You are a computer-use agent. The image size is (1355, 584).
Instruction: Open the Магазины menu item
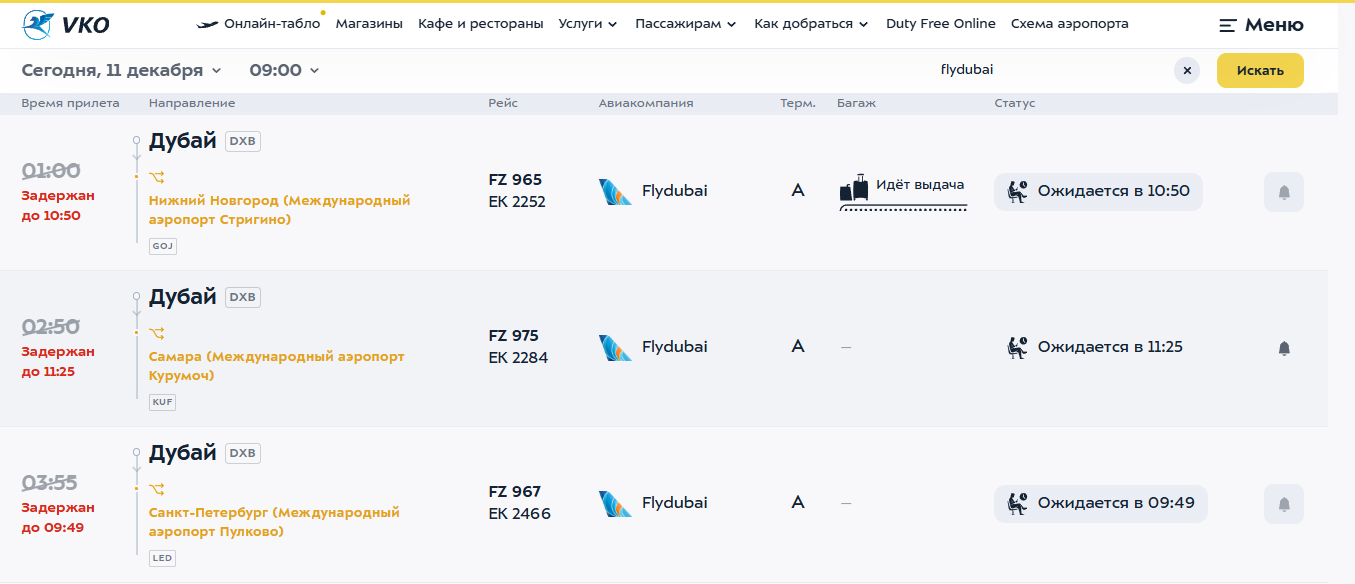(369, 24)
